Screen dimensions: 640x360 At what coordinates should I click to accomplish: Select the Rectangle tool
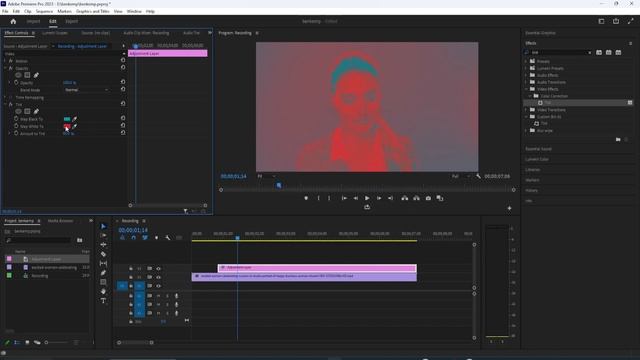pos(103,282)
